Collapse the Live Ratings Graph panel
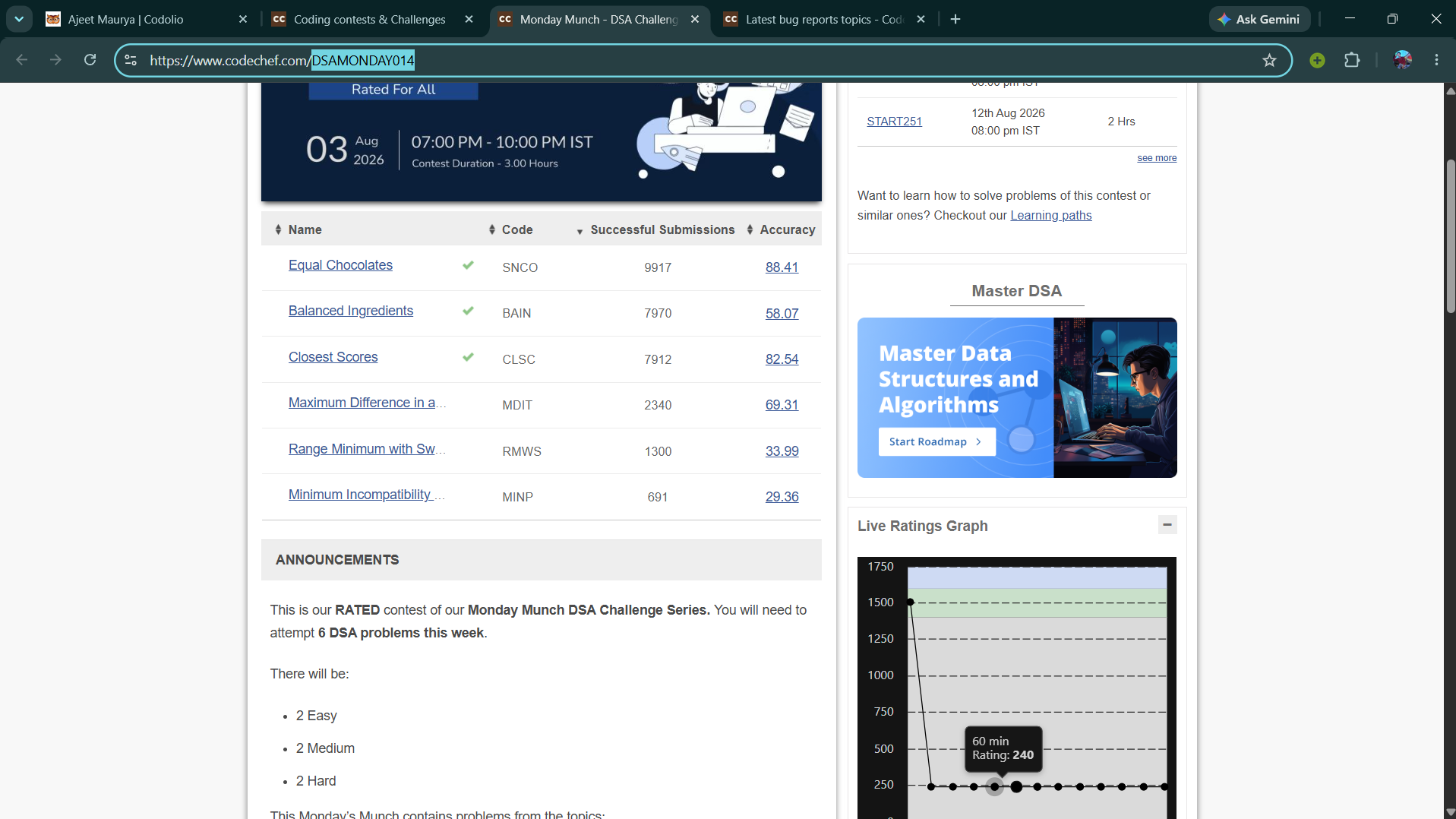Viewport: 1456px width, 819px height. click(x=1167, y=524)
